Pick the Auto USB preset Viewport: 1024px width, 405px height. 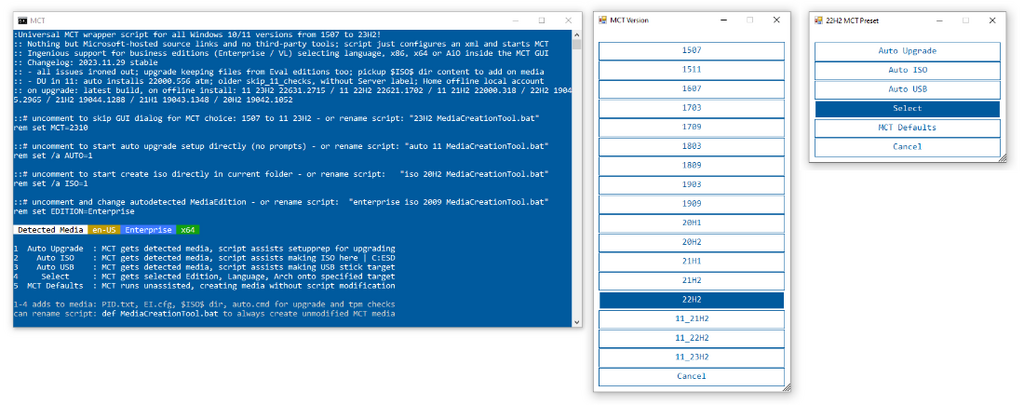[x=908, y=89]
